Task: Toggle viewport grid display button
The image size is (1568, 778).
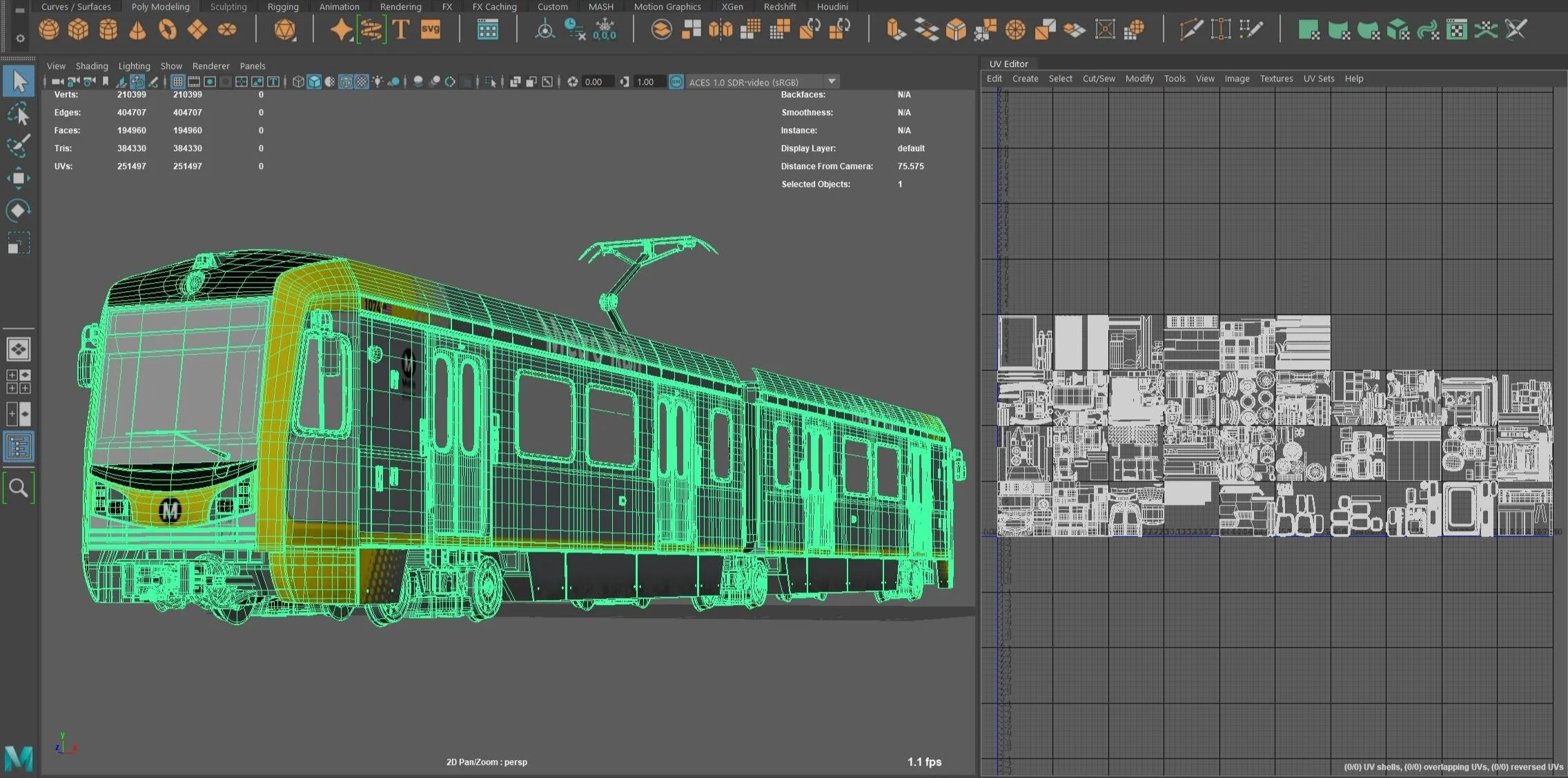Action: coord(177,81)
